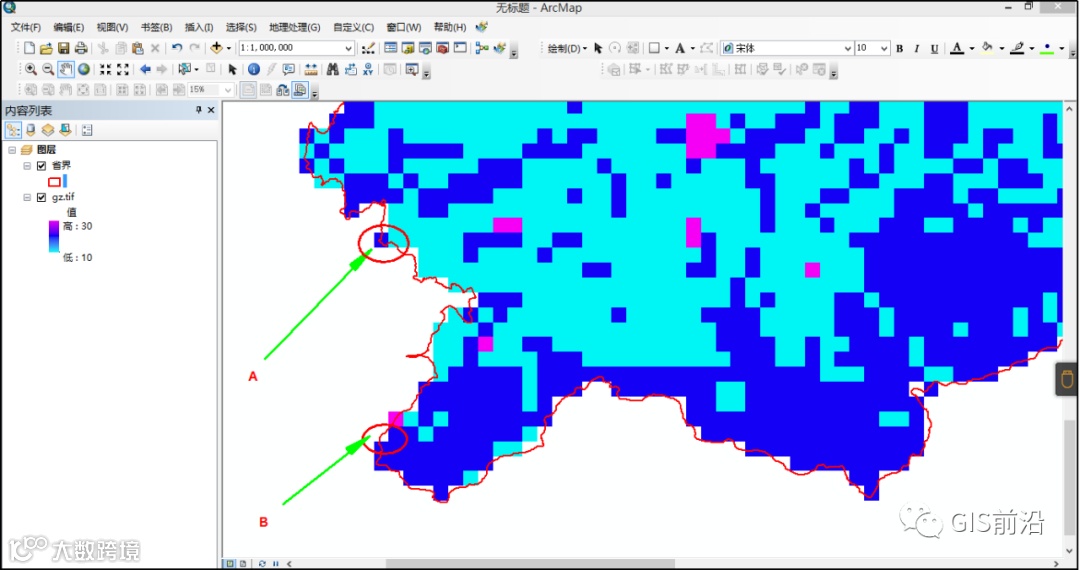Select the HTML Popup tool

click(289, 70)
